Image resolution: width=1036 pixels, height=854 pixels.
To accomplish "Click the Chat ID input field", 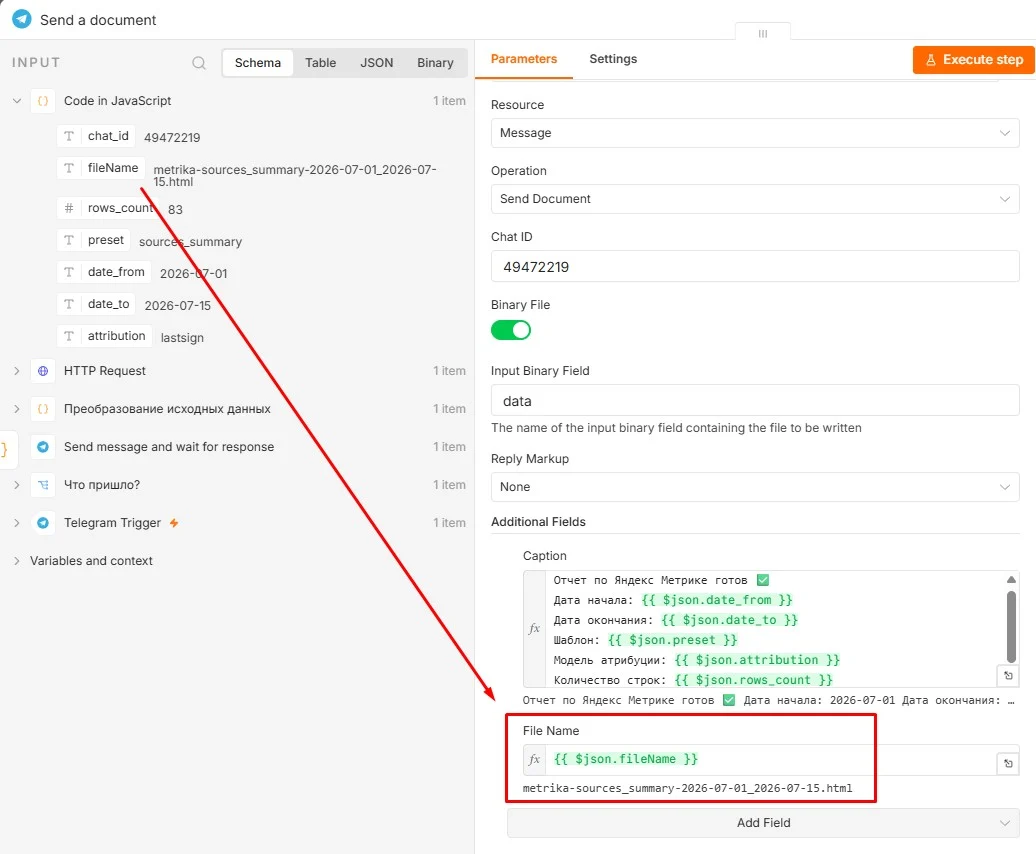I will click(x=755, y=267).
